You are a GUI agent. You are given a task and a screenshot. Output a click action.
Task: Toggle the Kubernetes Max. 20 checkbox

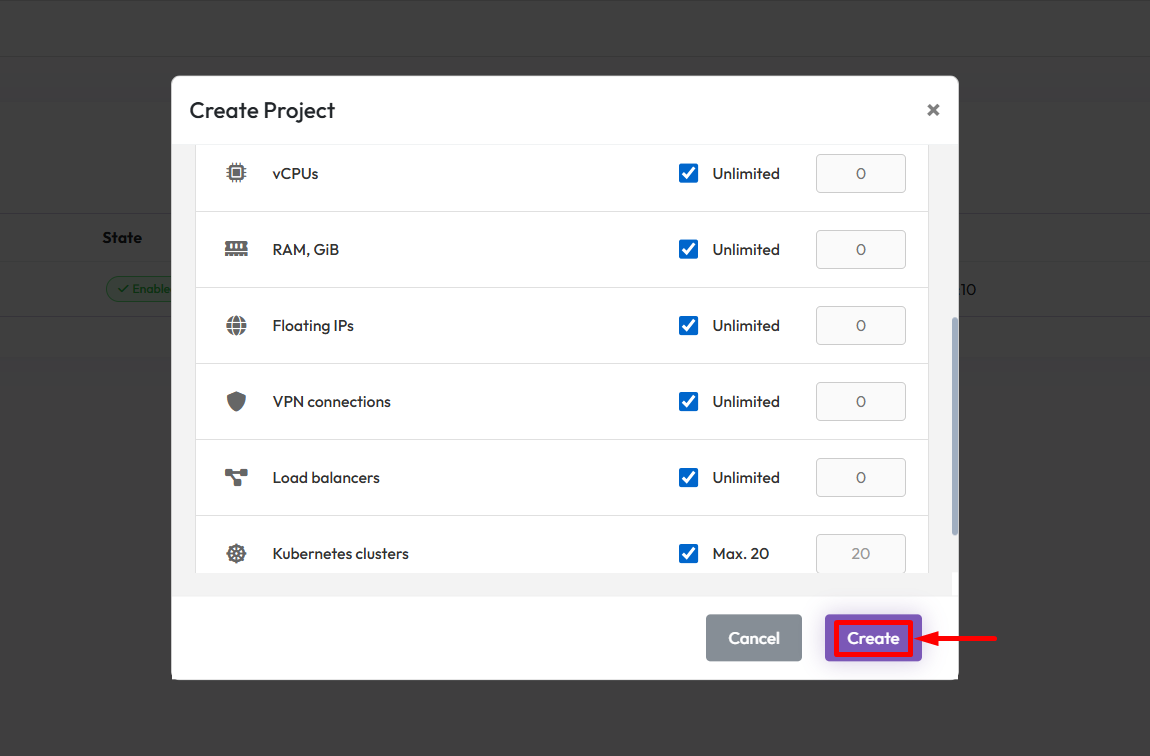[x=688, y=553]
